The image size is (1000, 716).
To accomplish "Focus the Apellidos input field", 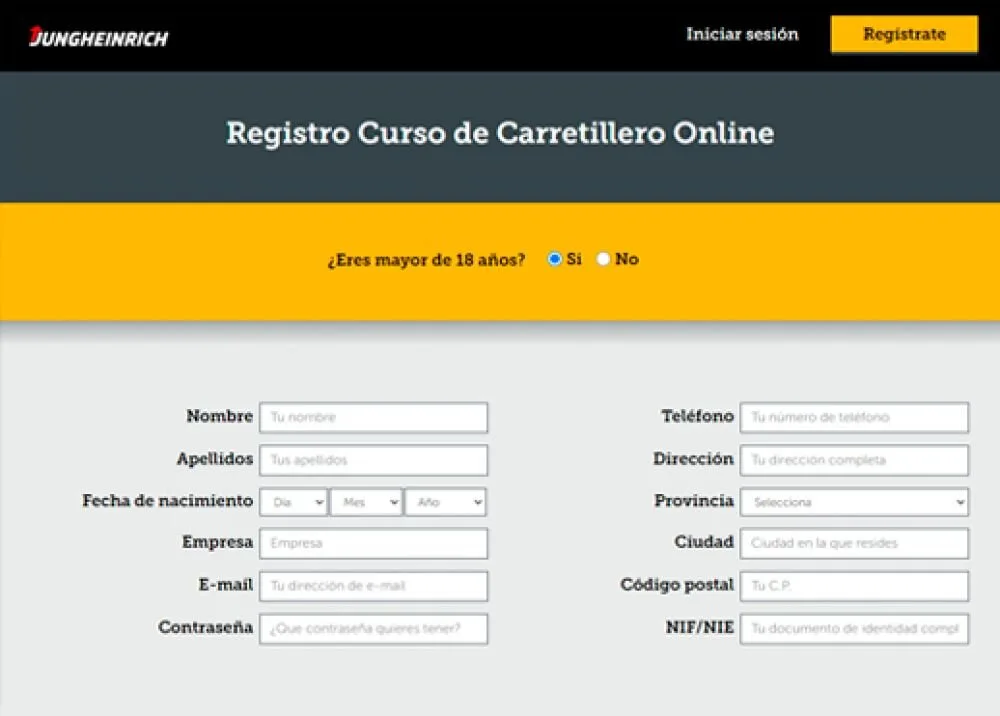I will coord(374,460).
